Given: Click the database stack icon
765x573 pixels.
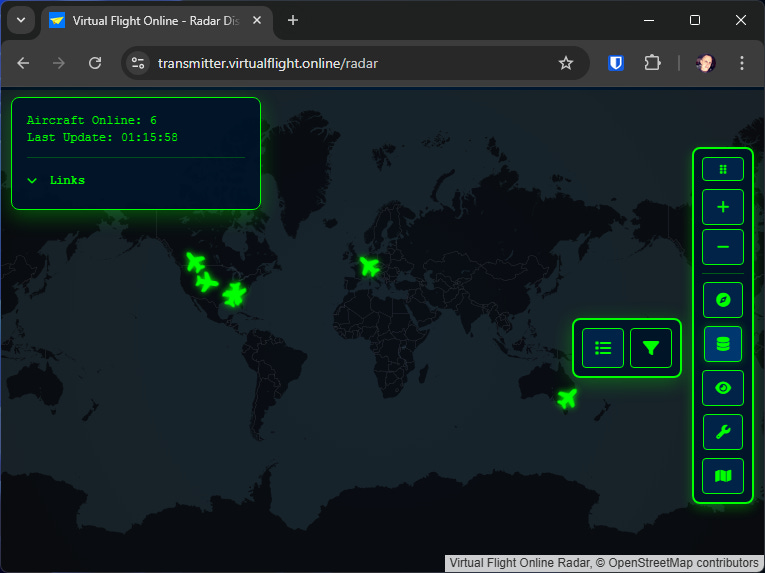Looking at the screenshot, I should point(723,344).
